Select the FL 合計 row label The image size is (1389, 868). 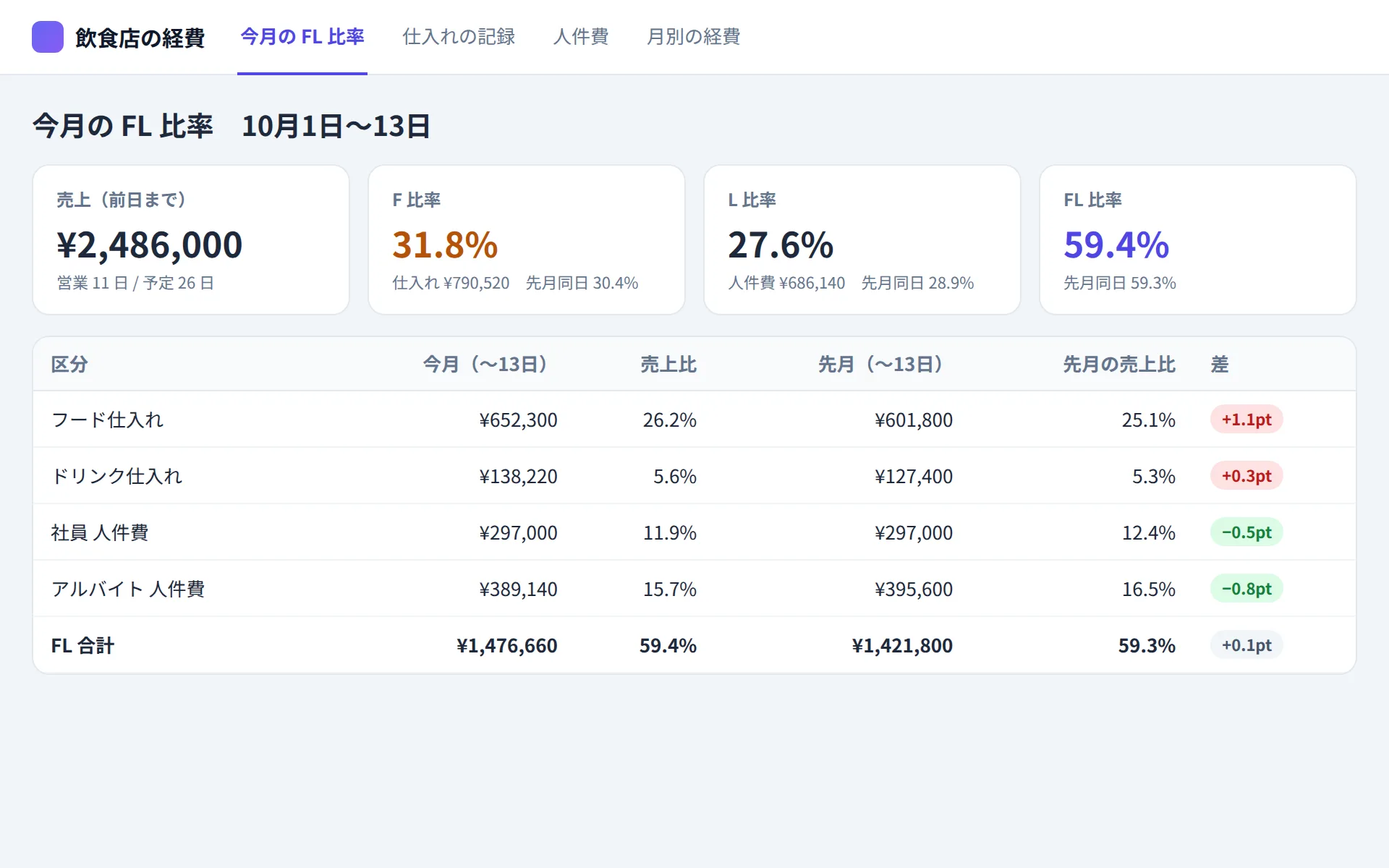coord(82,645)
